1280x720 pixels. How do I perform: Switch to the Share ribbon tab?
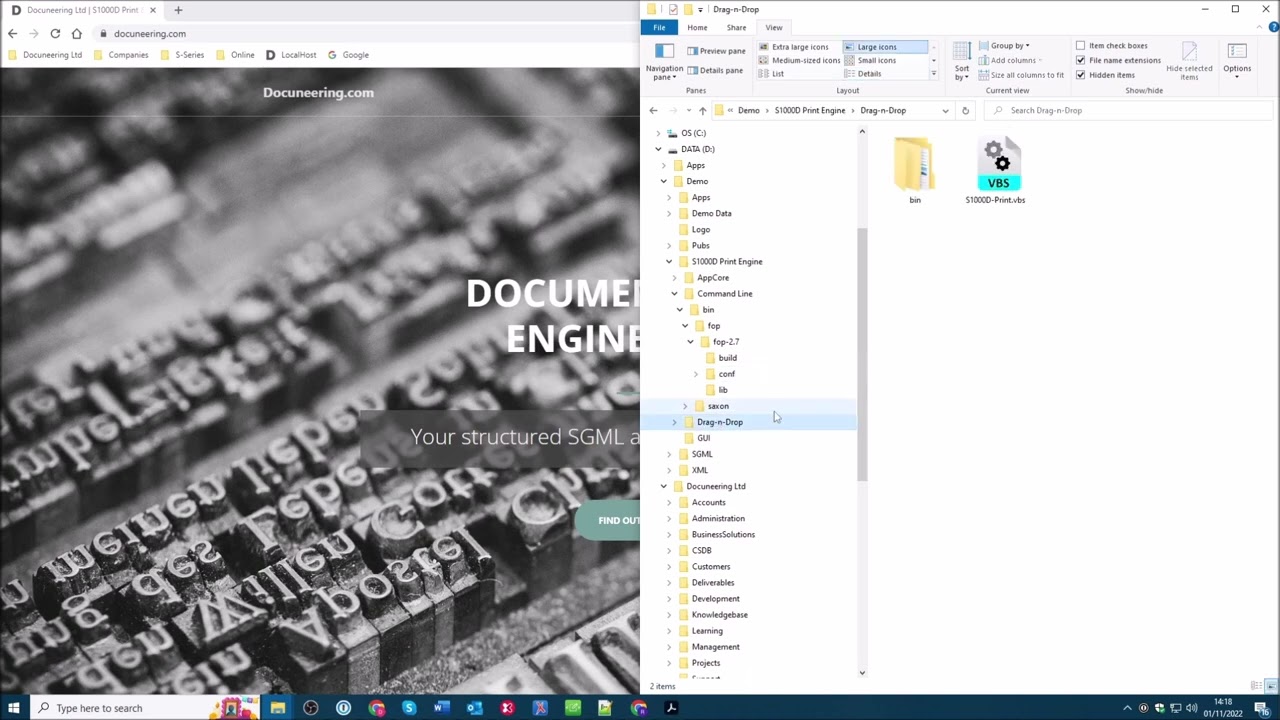coord(736,28)
